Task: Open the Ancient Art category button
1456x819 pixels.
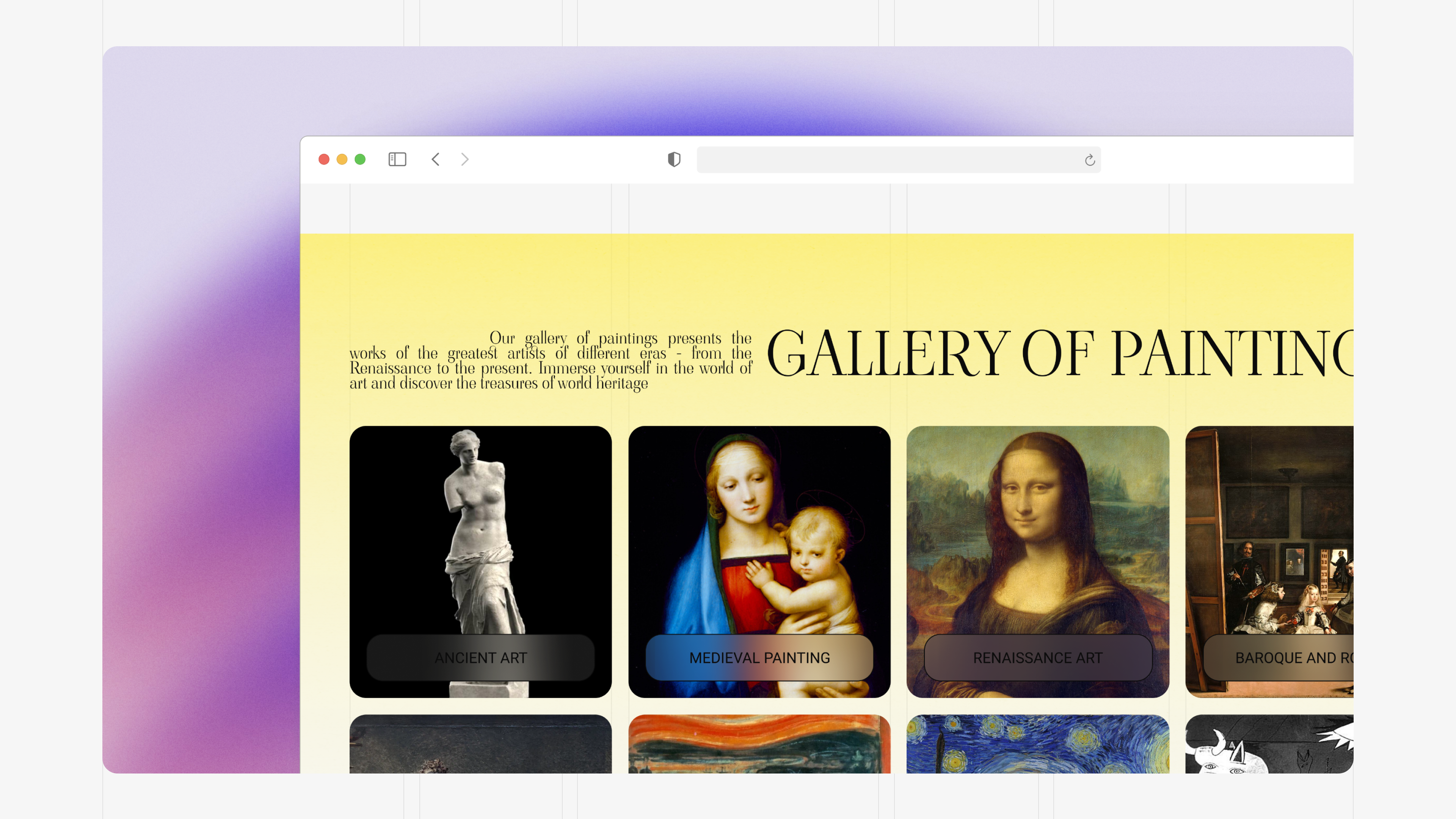Action: pos(481,658)
